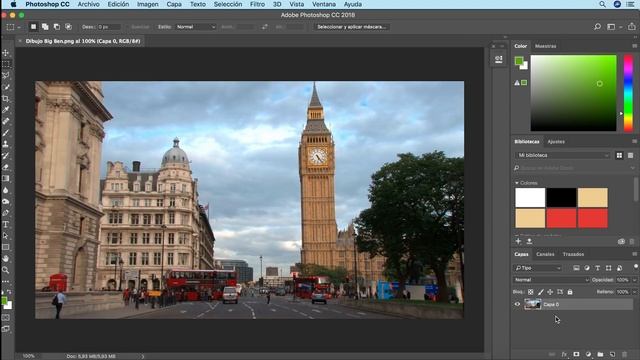Choose Add to selection mode
640x360 pixels.
[x=45, y=27]
